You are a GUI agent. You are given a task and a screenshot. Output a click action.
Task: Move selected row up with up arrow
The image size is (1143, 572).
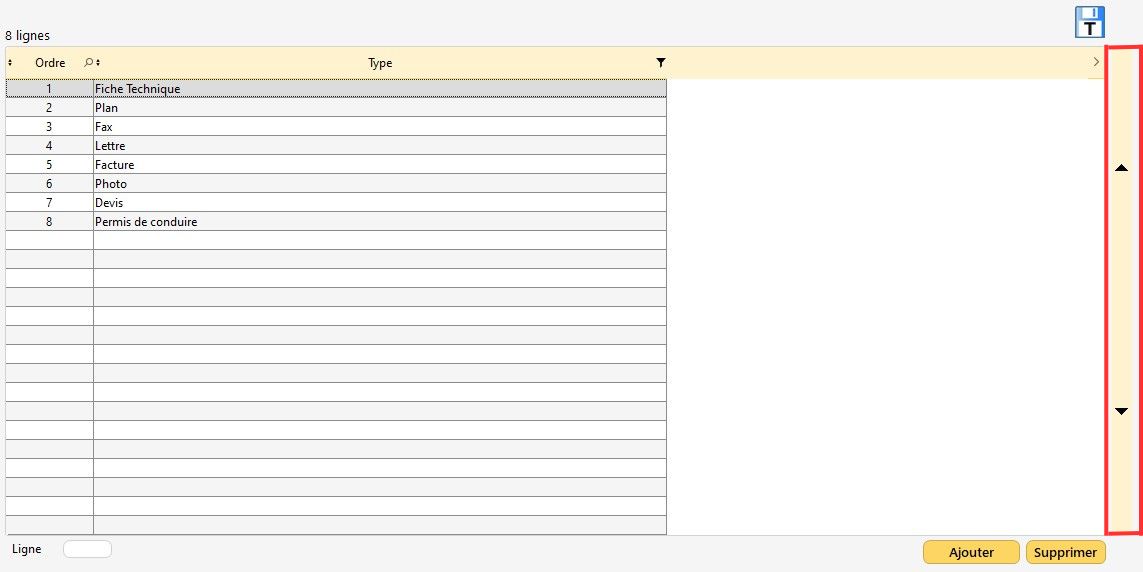[x=1121, y=168]
